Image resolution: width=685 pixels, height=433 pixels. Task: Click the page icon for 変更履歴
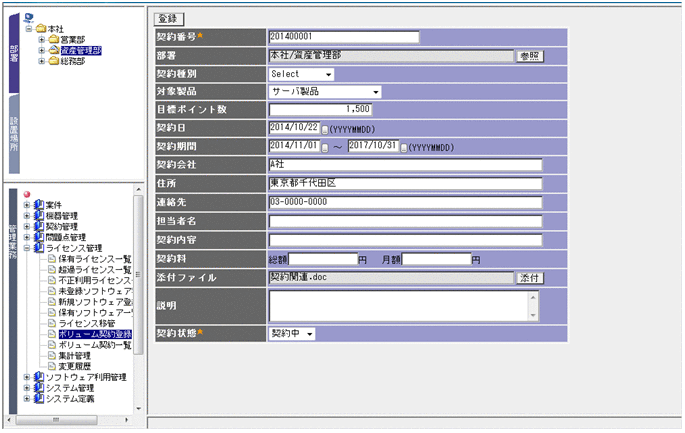tap(52, 366)
